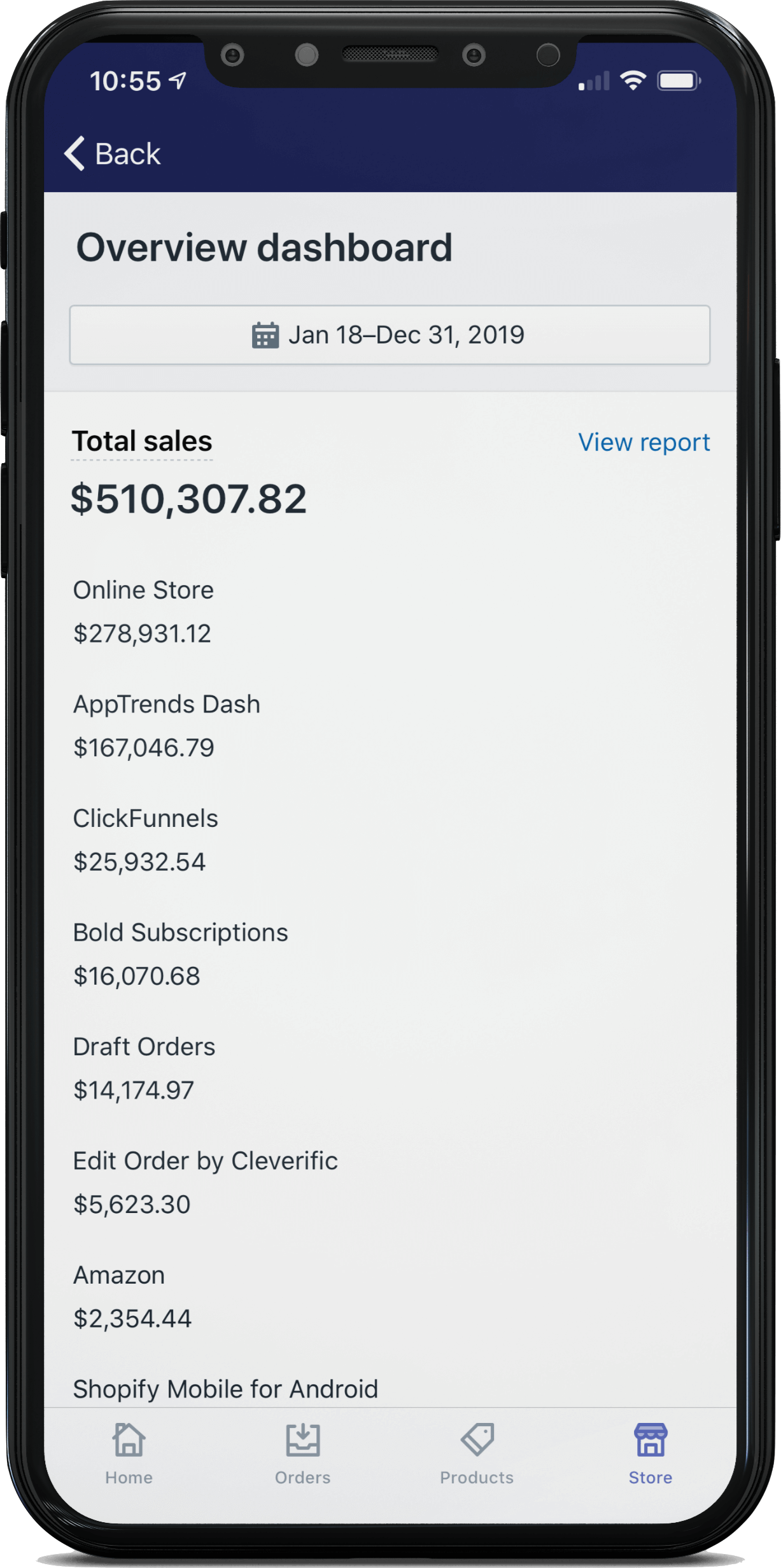Screen dimensions: 781x1568
Task: Select the Bold Subscriptions sales entry
Action: click(x=180, y=954)
